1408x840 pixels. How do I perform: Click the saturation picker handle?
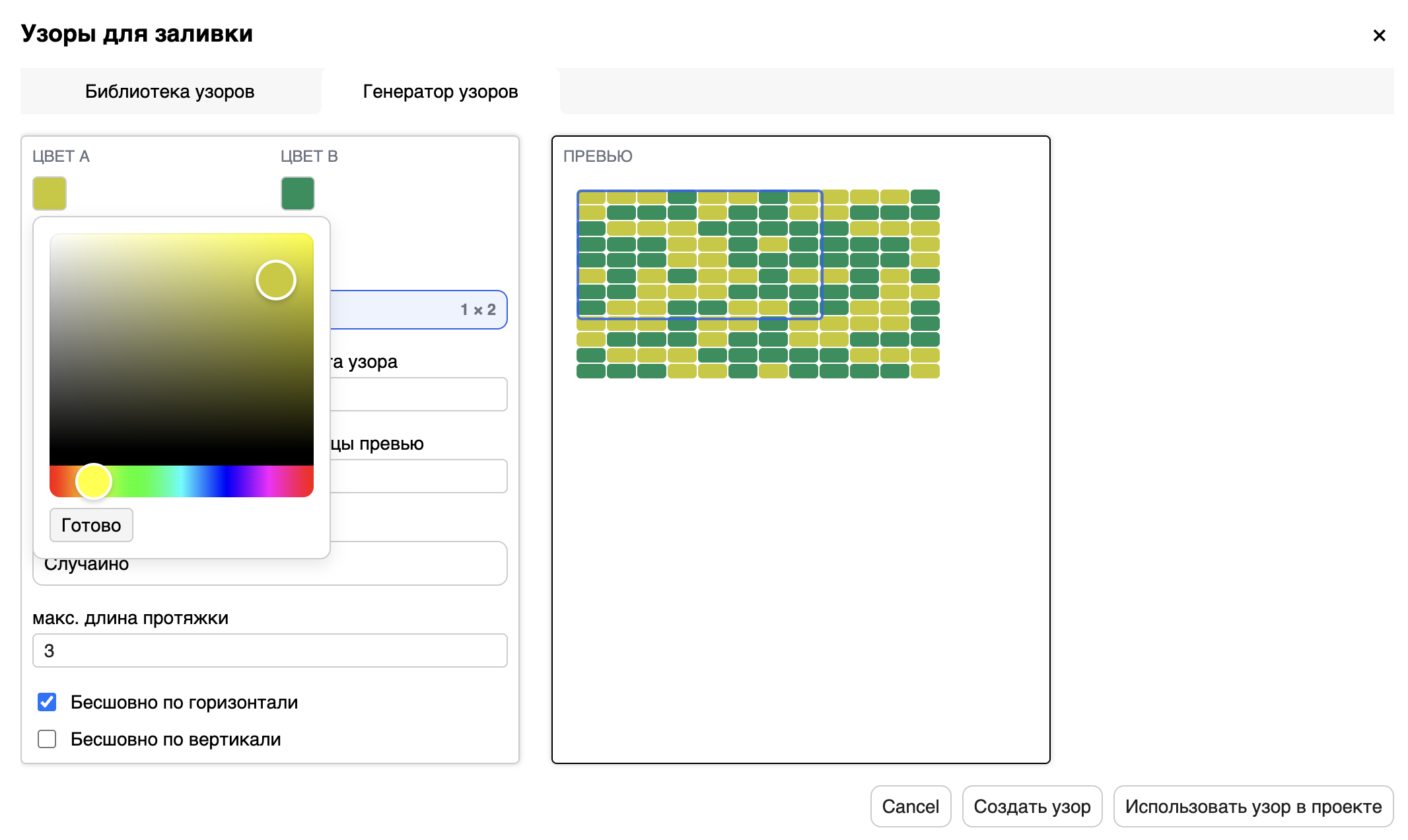(x=276, y=280)
